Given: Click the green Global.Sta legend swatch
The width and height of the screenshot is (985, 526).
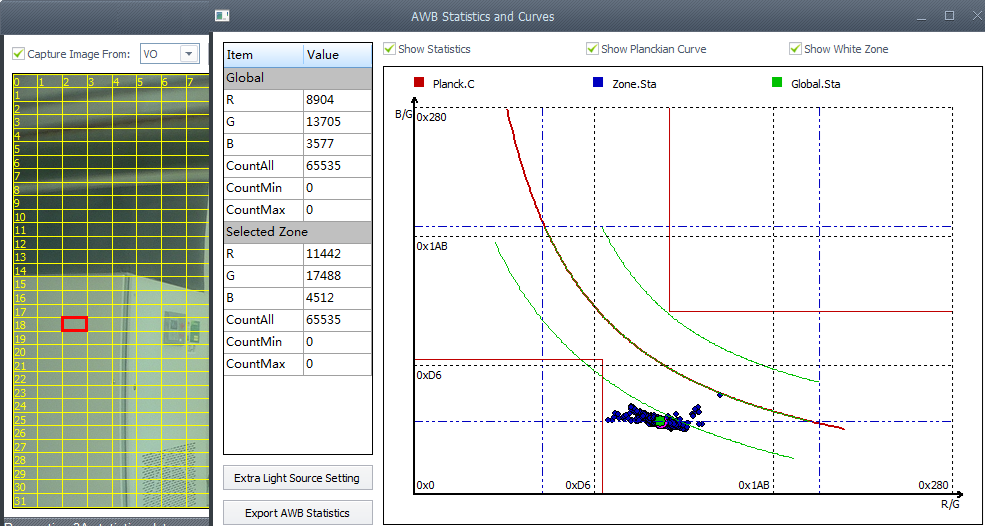Looking at the screenshot, I should [x=777, y=84].
